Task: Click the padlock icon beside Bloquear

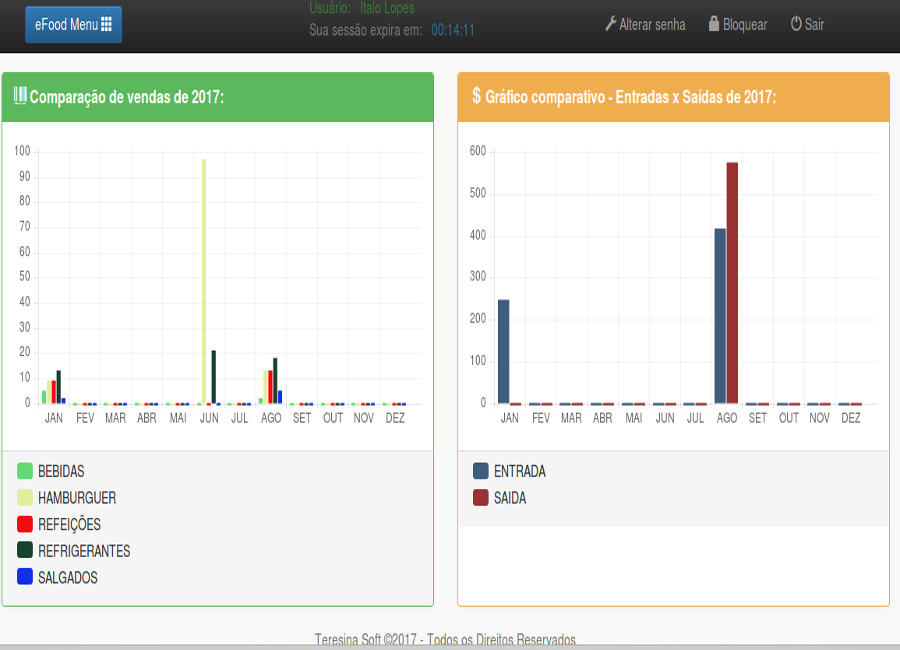Action: 714,24
